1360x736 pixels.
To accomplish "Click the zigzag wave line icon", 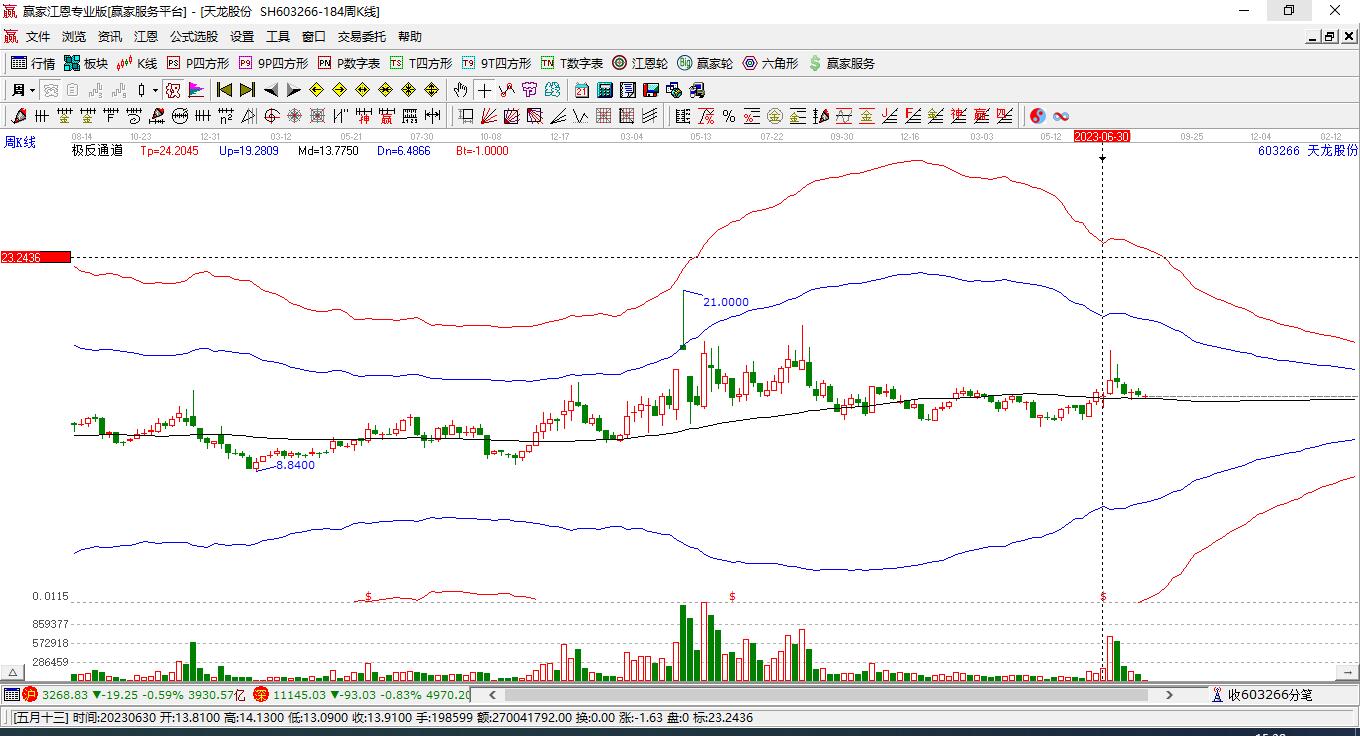I will point(507,90).
